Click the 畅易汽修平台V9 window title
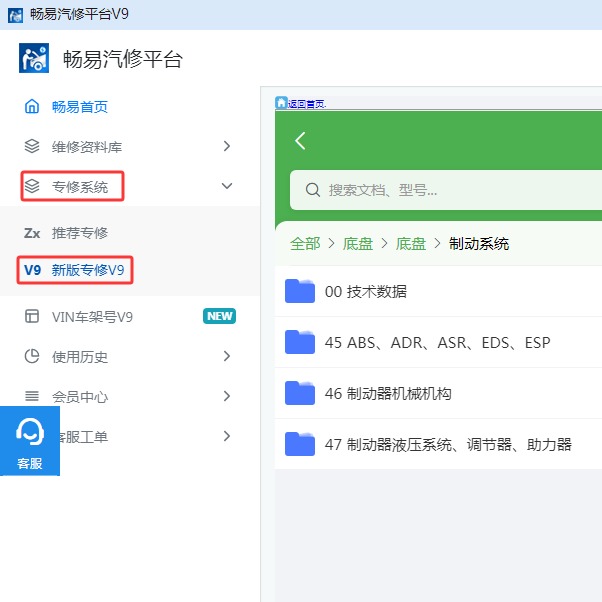Image resolution: width=602 pixels, height=602 pixels. point(79,14)
